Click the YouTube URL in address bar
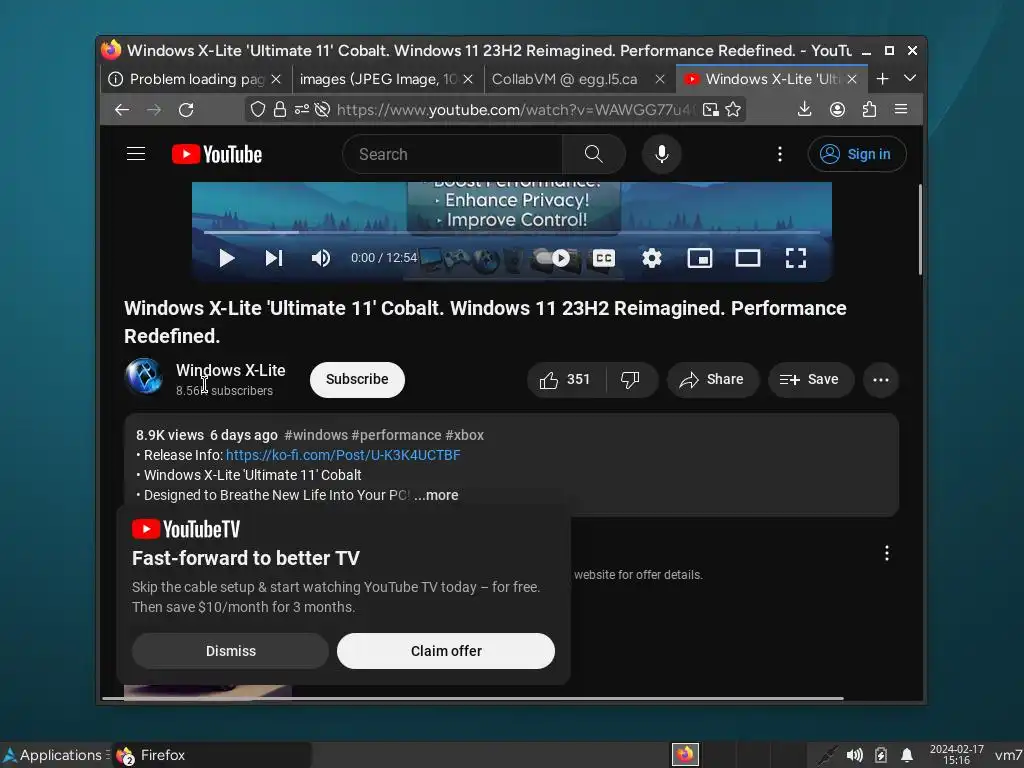The height and width of the screenshot is (768, 1024). point(516,110)
